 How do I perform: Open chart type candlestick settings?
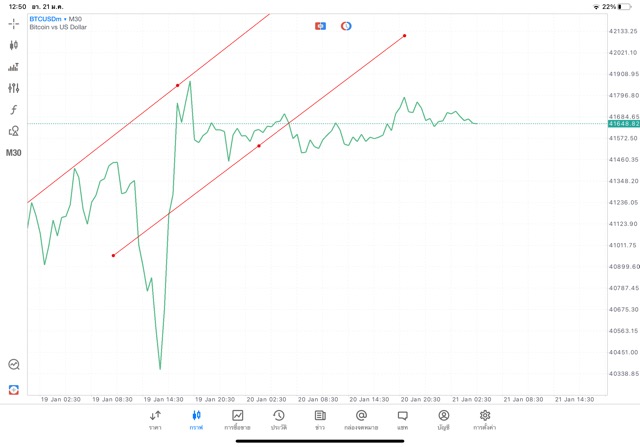[x=14, y=45]
